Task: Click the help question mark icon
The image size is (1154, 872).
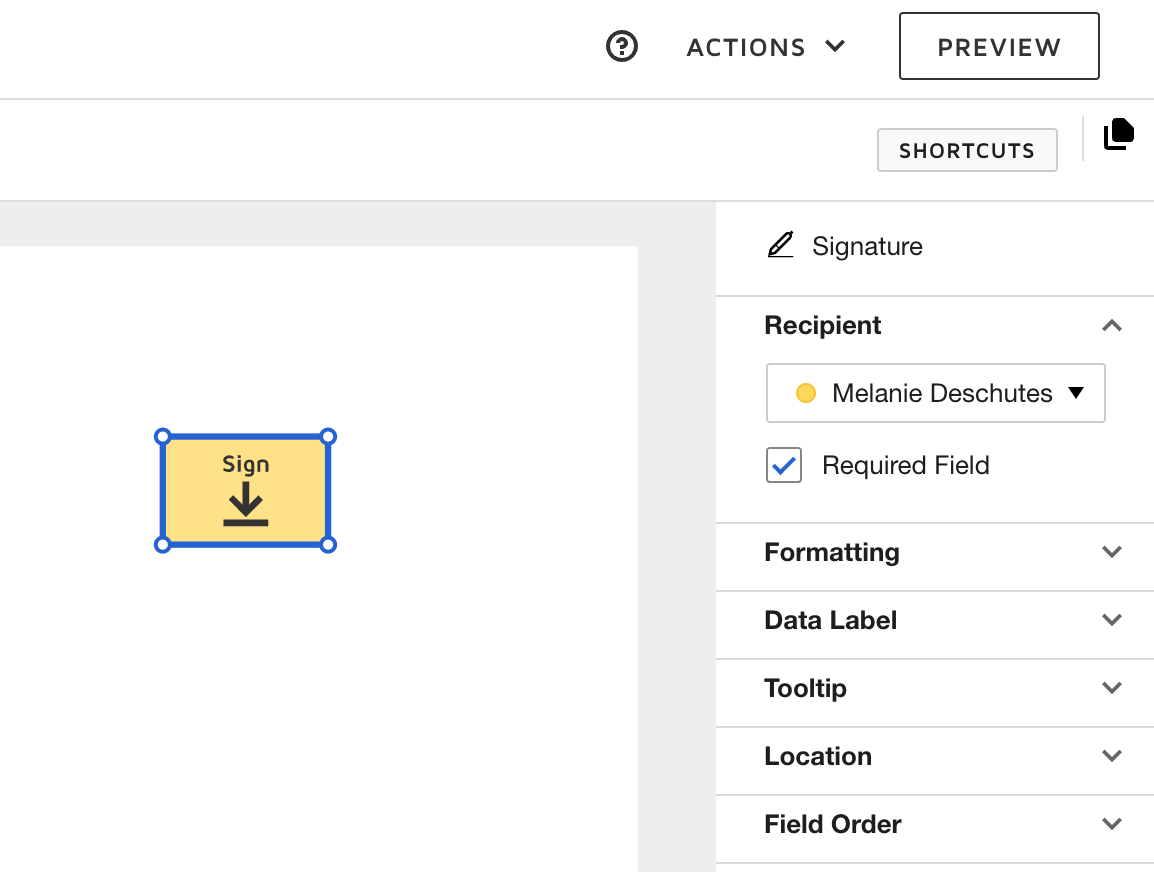Action: (x=622, y=46)
